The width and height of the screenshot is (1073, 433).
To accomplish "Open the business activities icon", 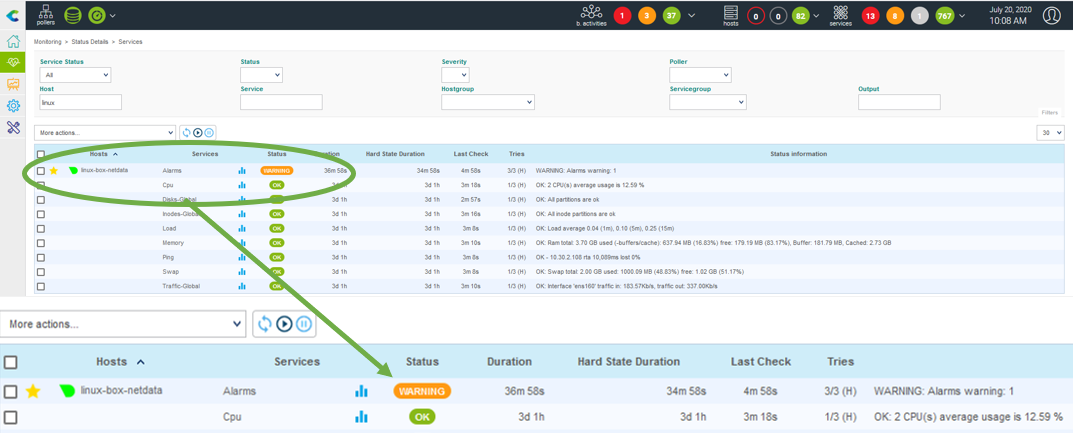I will point(591,15).
